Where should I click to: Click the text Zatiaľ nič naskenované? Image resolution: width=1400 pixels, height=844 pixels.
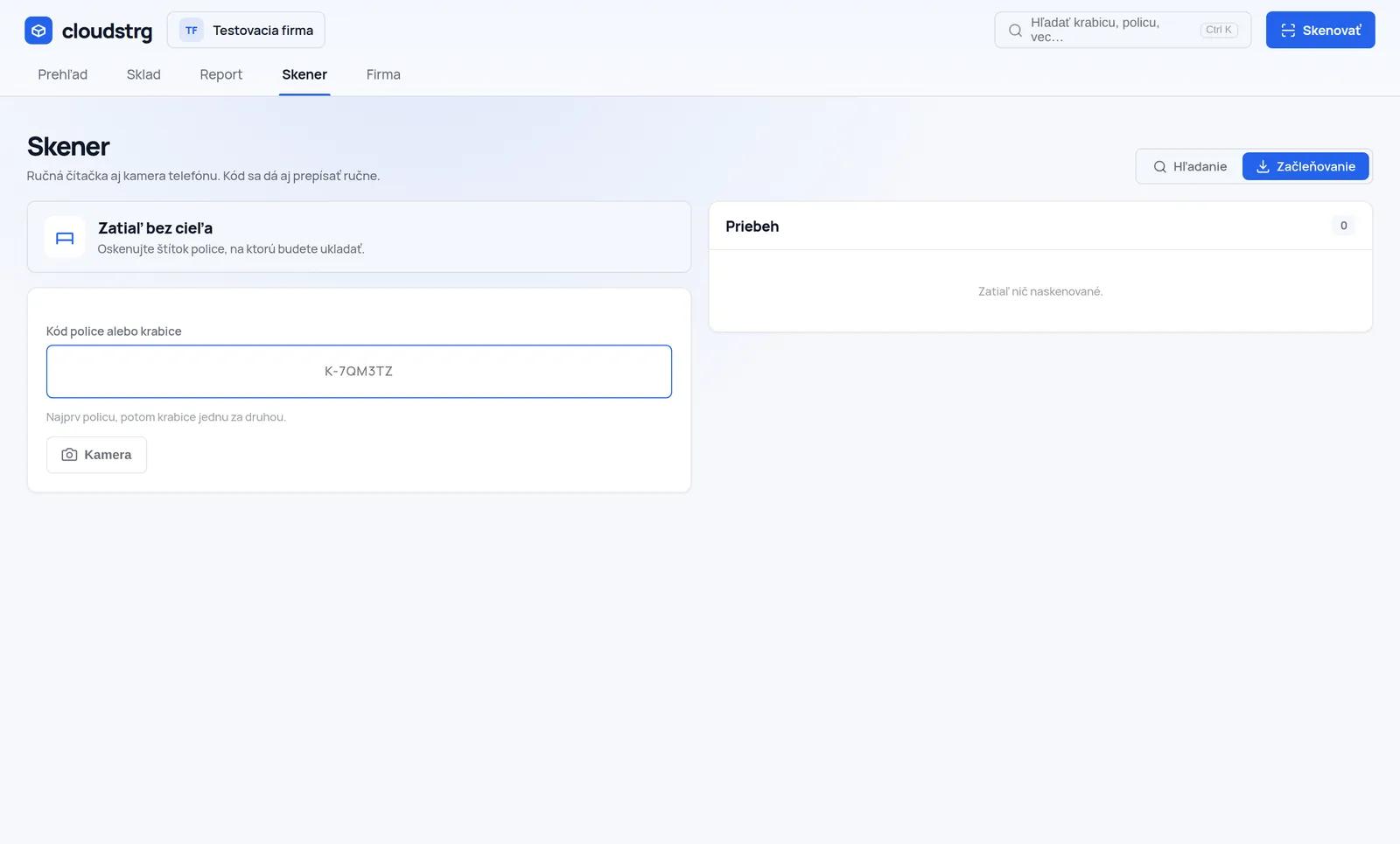[x=1040, y=291]
